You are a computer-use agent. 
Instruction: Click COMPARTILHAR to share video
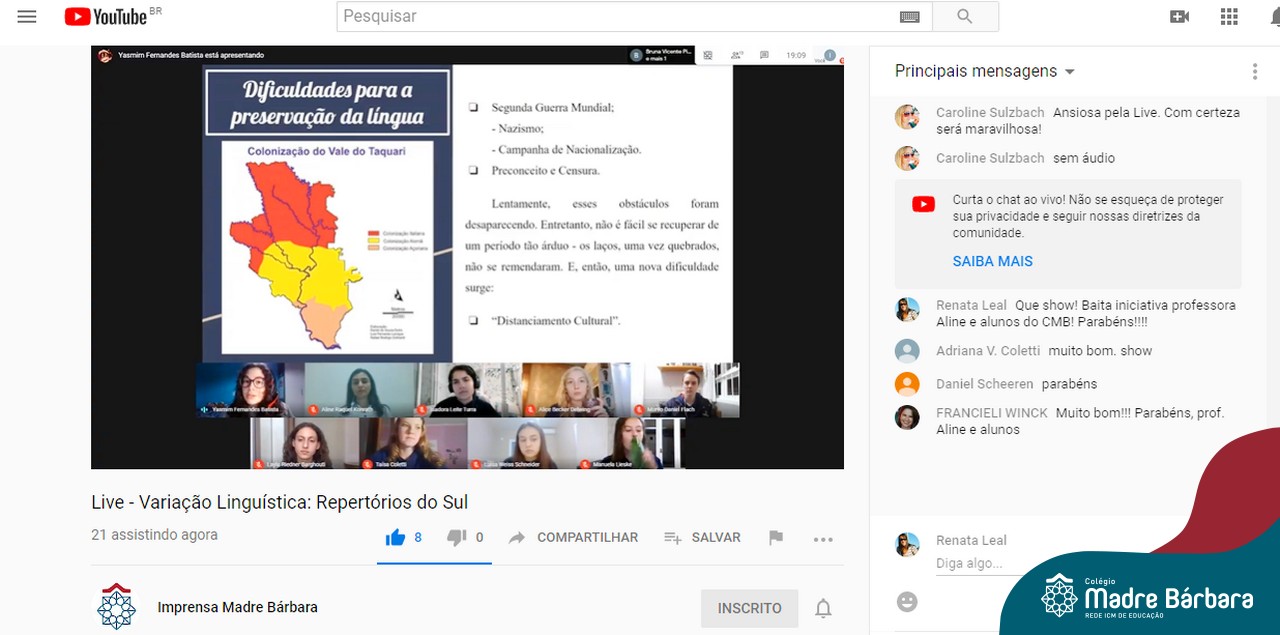point(573,538)
